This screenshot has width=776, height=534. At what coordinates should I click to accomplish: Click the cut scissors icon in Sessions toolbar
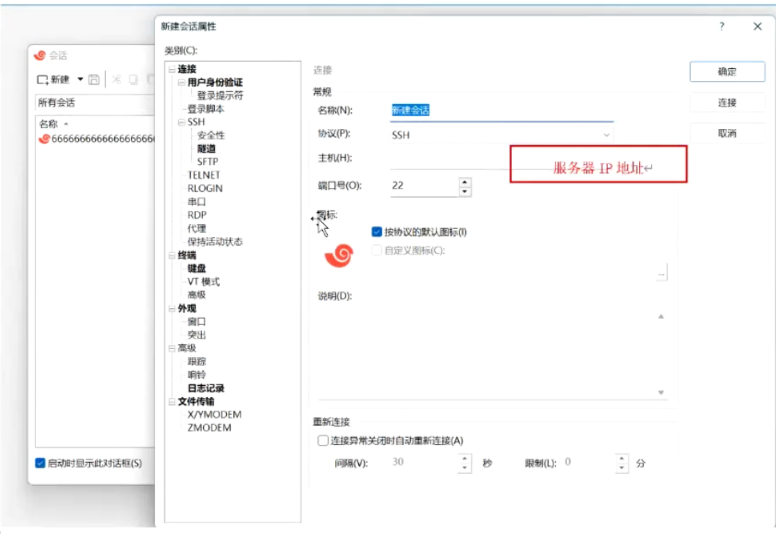coord(116,79)
